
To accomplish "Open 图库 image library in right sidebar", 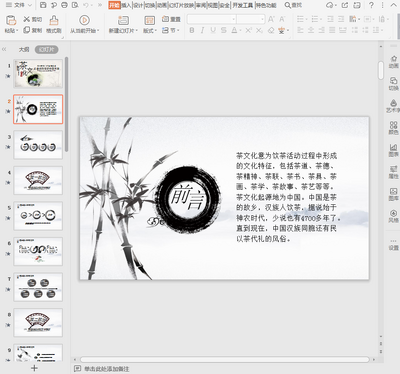I will [393, 194].
